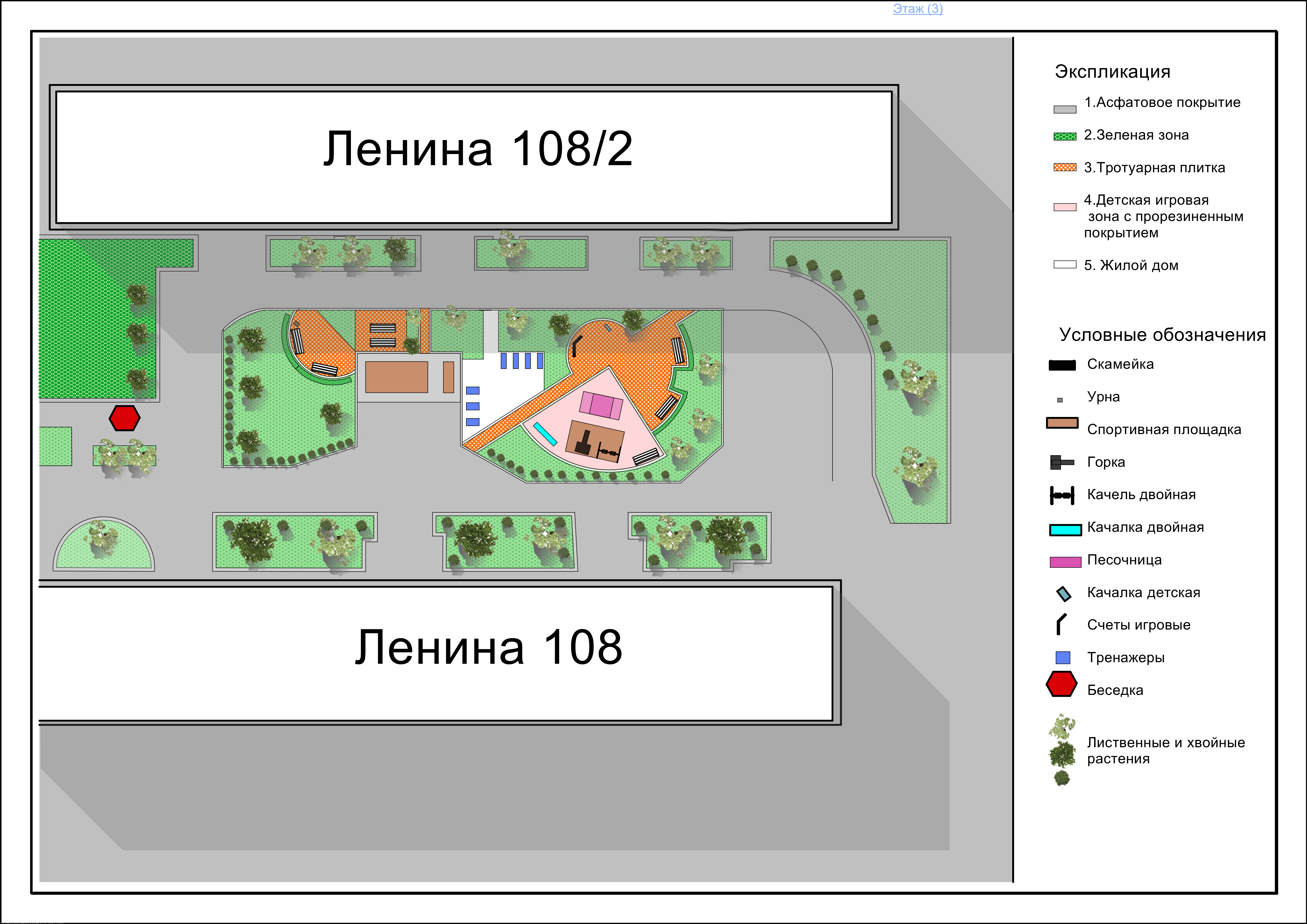Click the Горка text label

pos(1106,462)
